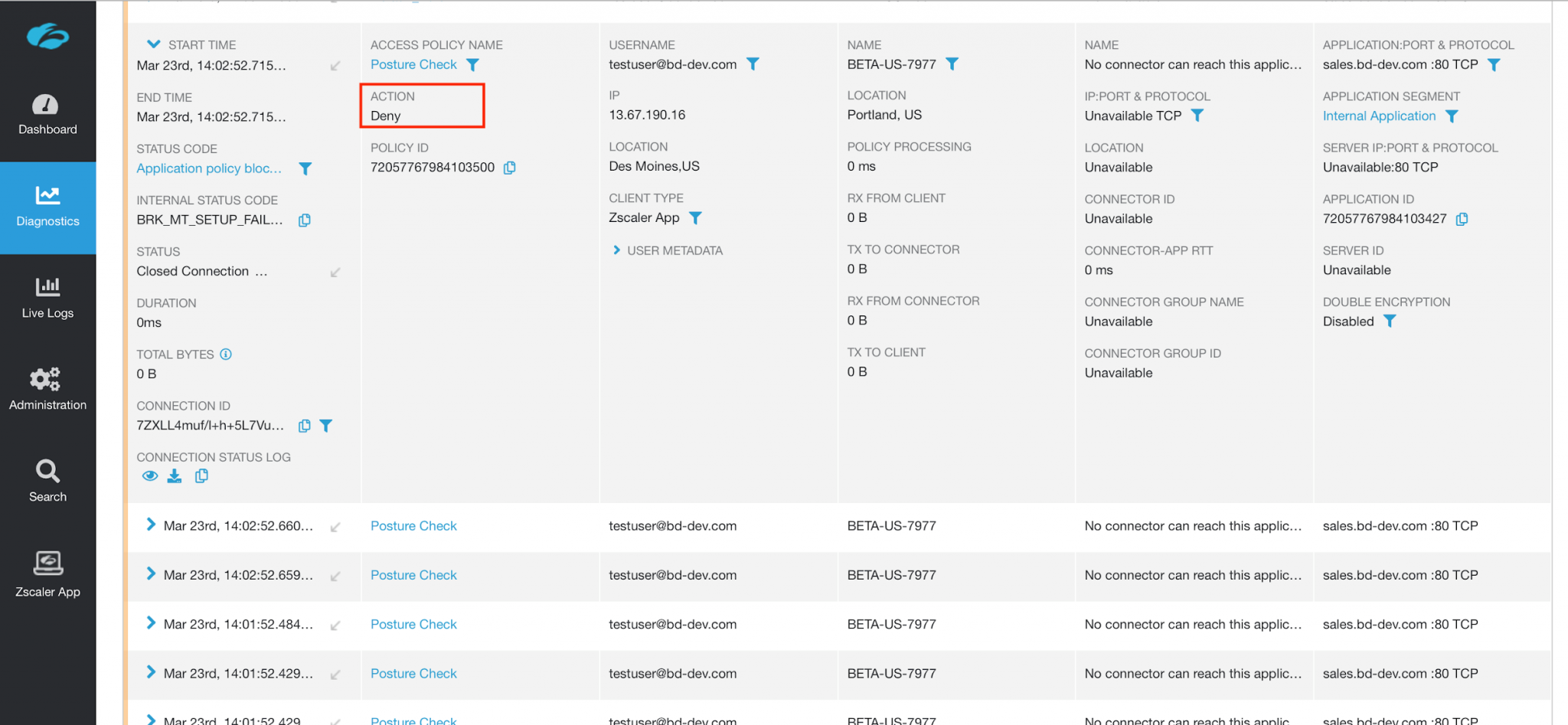Copy the Application ID
Screen dimensions: 1568x725
pyautogui.click(x=1462, y=218)
